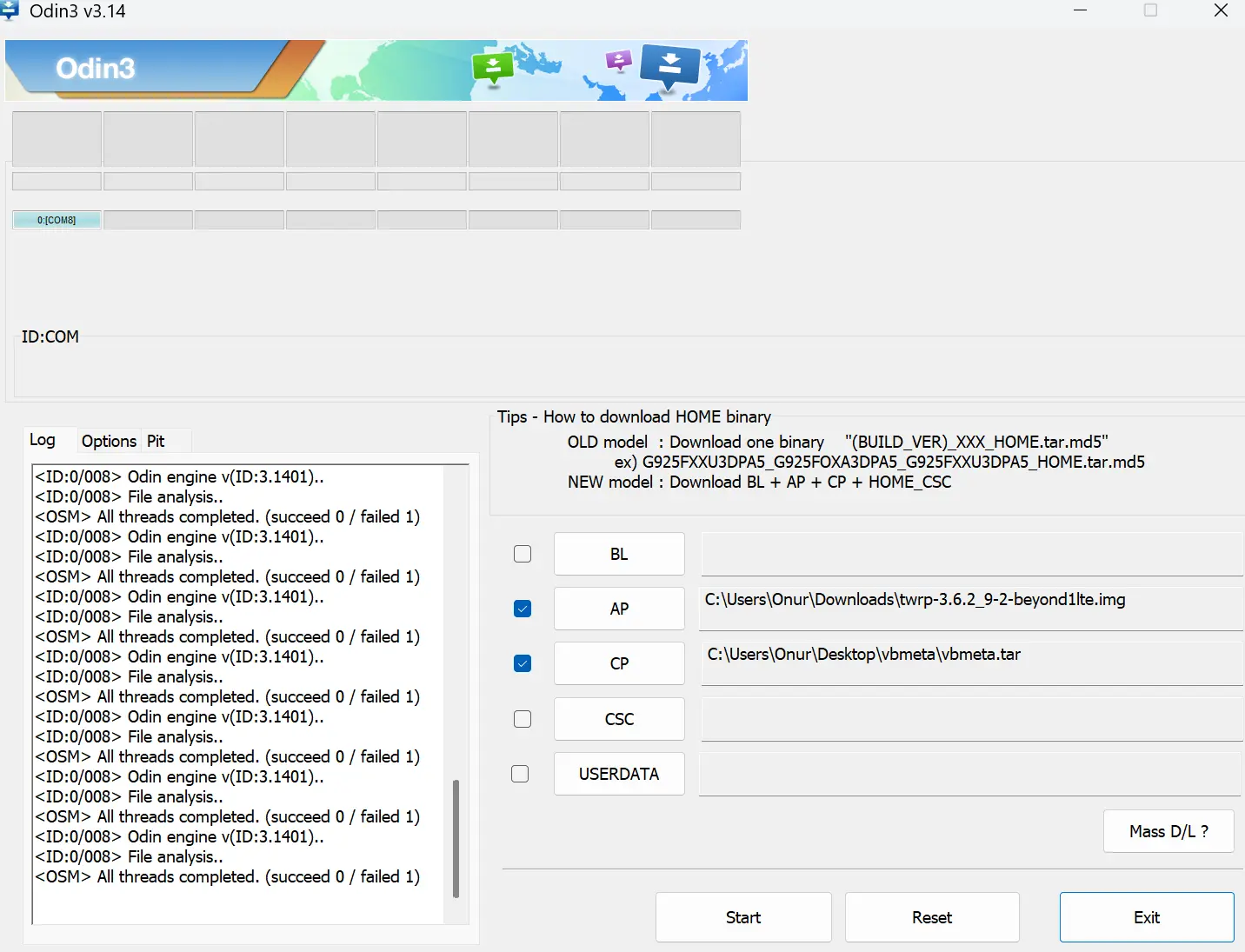This screenshot has height=952, width=1245.
Task: Enable the BL checkbox
Action: tap(523, 554)
